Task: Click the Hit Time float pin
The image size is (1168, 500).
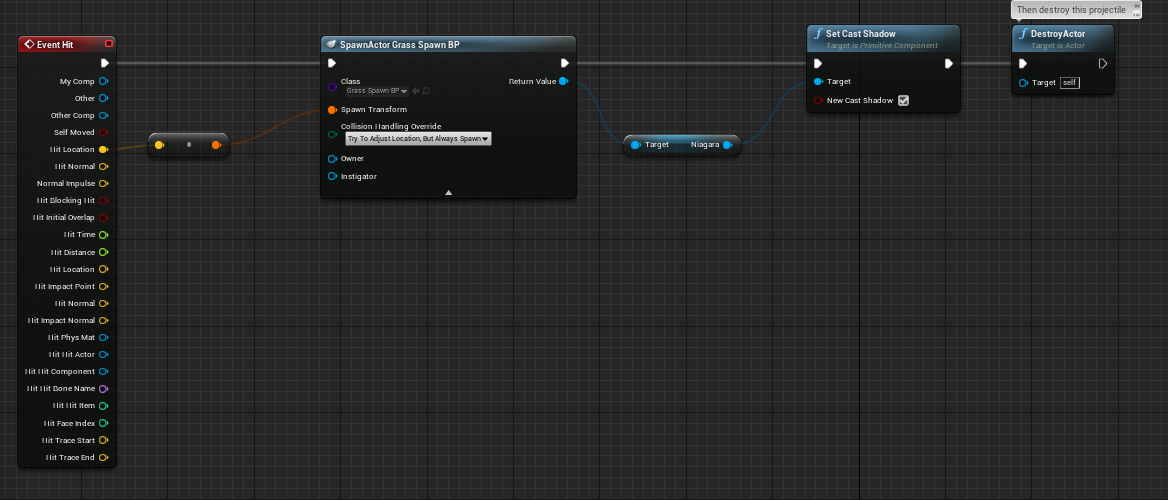Action: [x=104, y=235]
